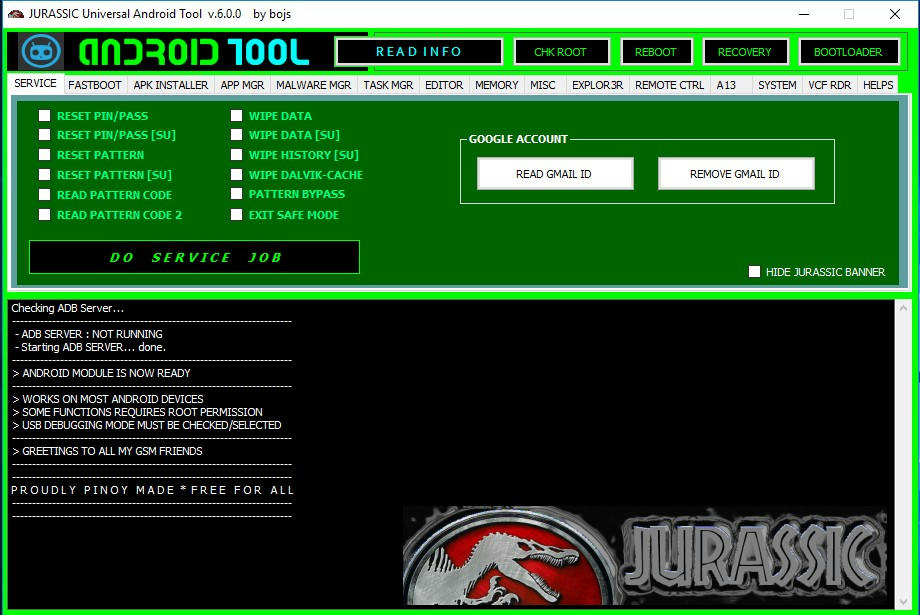Click the Jurassic dinosaur banner image
The image size is (920, 615).
pos(644,552)
